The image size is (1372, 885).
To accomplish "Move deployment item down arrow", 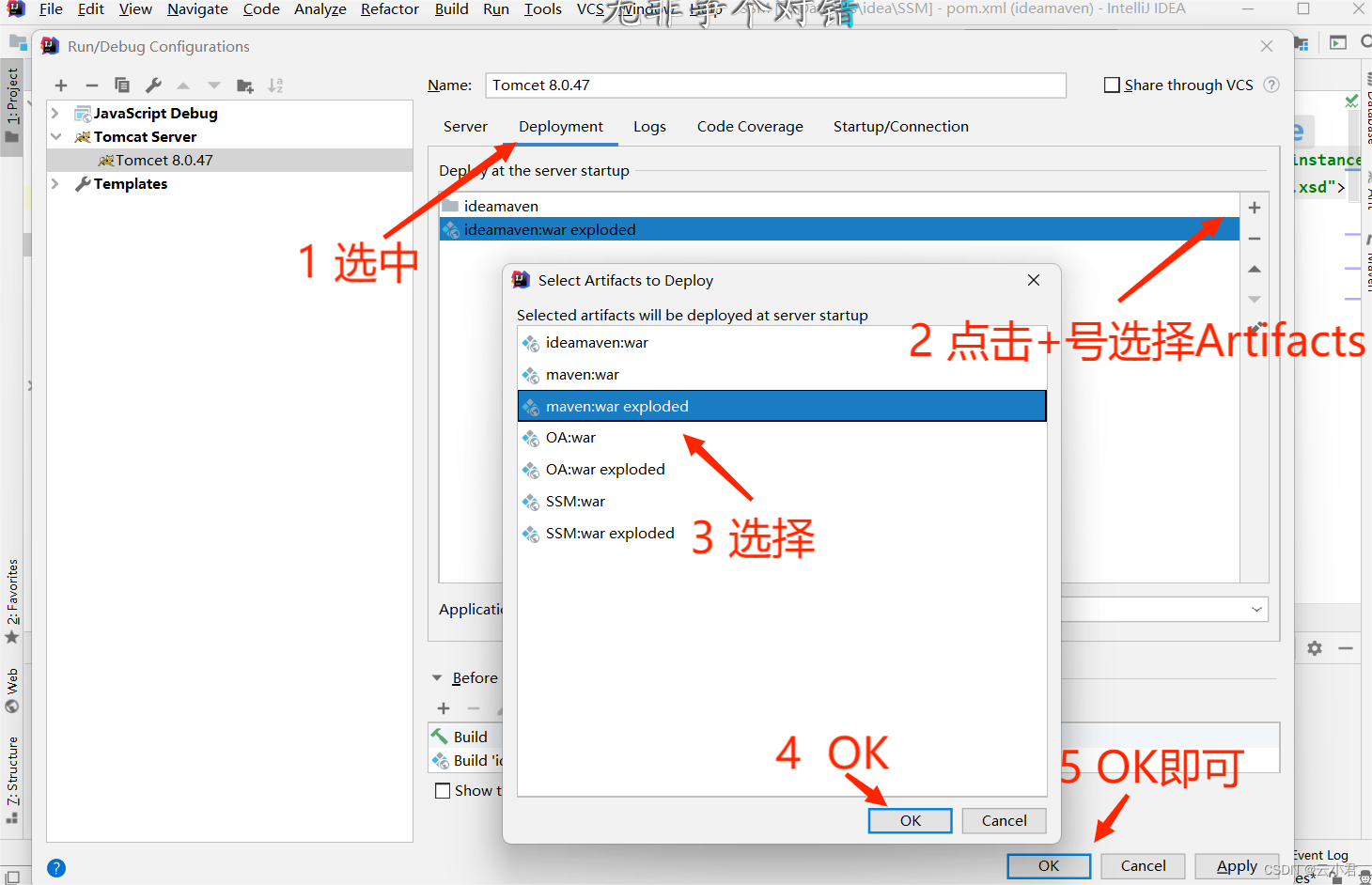I will tap(1255, 299).
